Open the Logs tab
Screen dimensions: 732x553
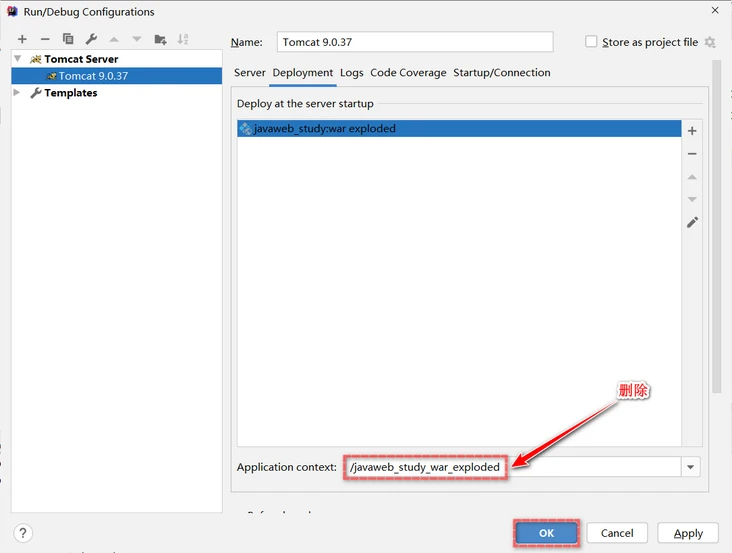[x=352, y=73]
